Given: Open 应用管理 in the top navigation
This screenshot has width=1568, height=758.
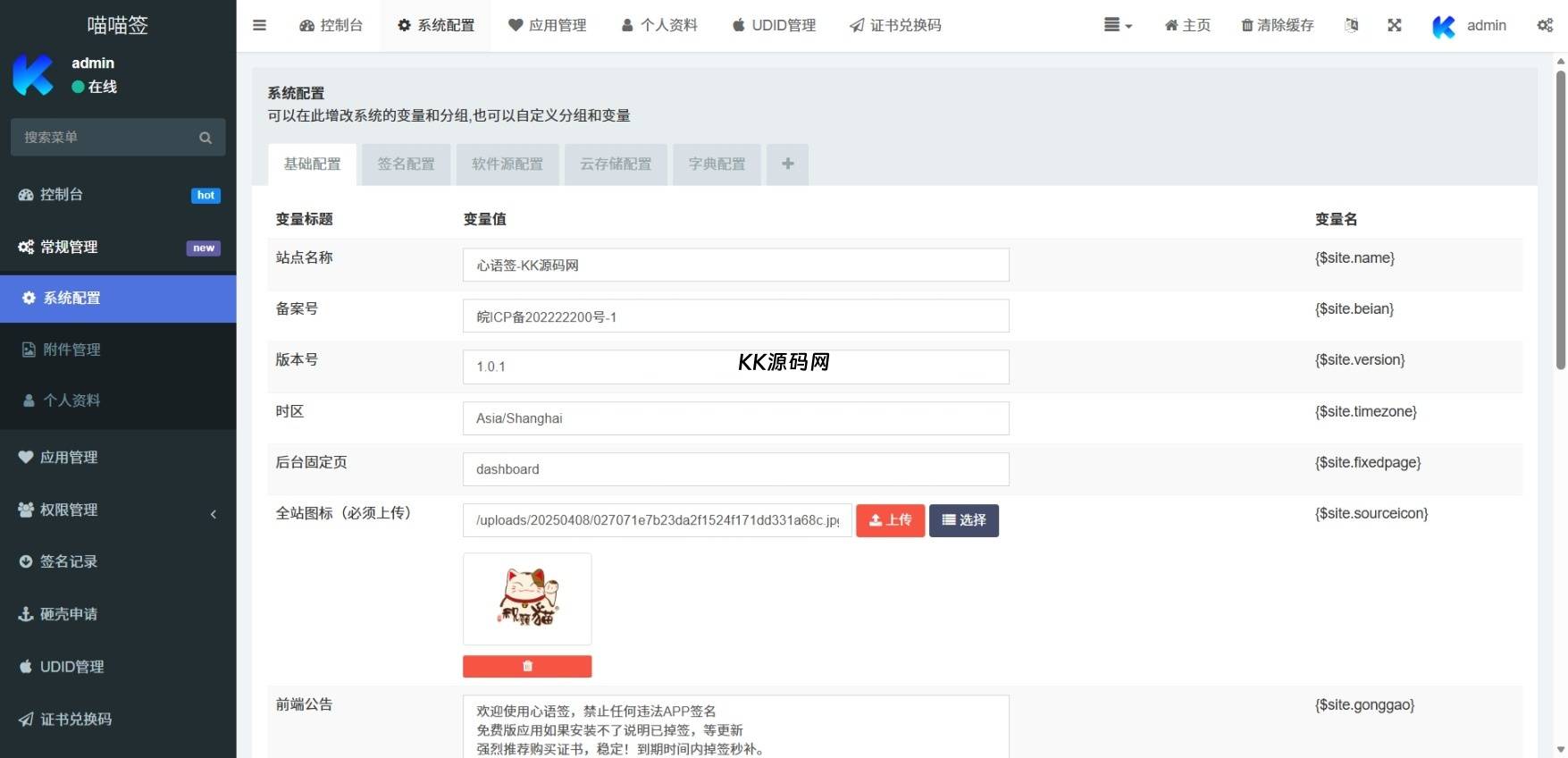Looking at the screenshot, I should point(547,25).
